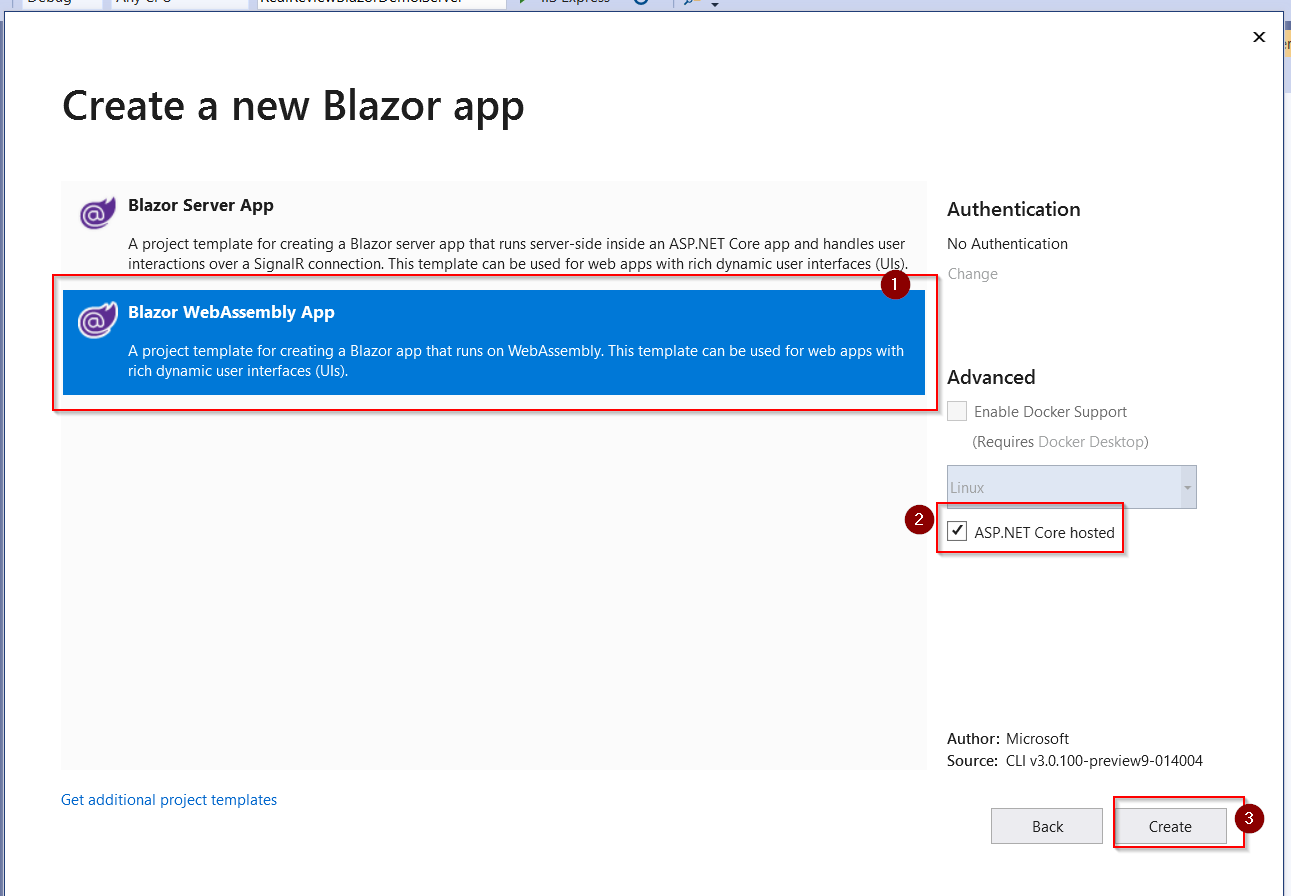The width and height of the screenshot is (1291, 896).
Task: Click the attach-to-process magnifier icon in toolbar
Action: click(686, 3)
